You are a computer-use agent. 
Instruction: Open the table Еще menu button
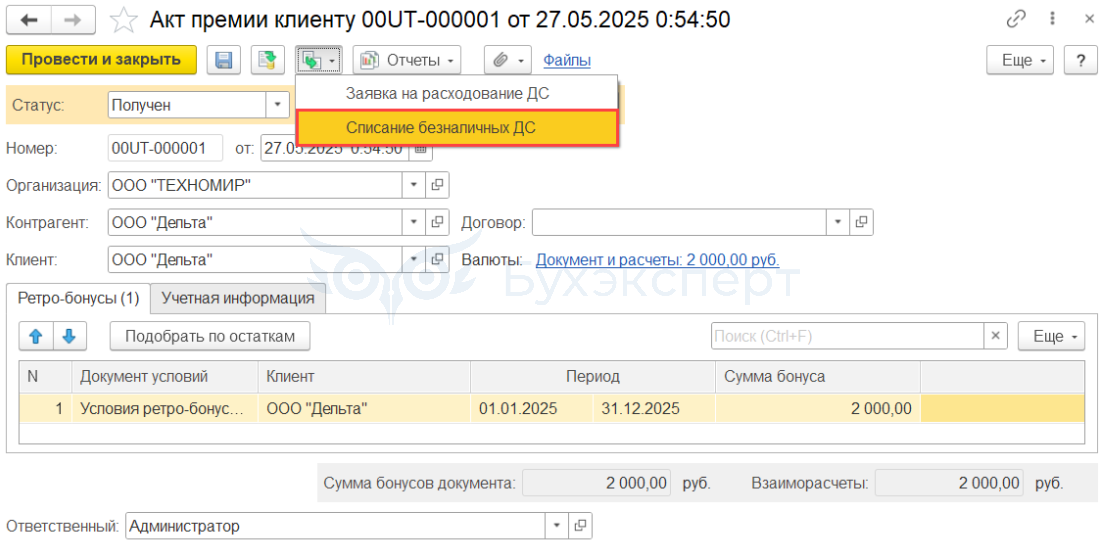(x=1052, y=336)
